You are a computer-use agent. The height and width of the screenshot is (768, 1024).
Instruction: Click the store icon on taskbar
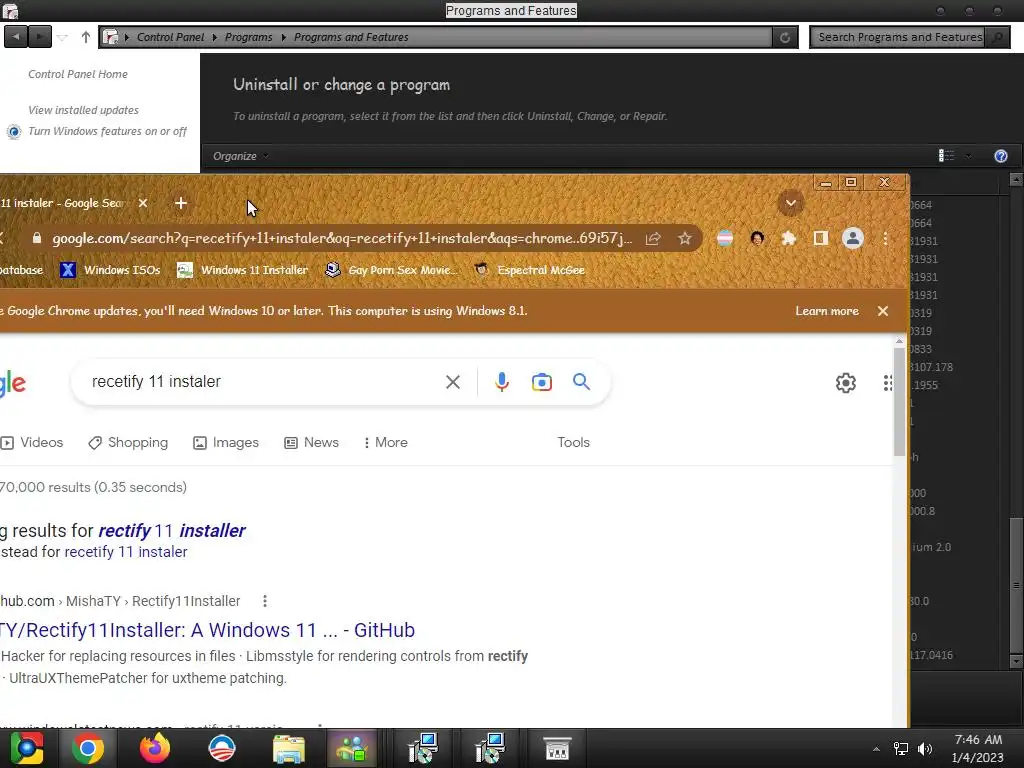click(x=557, y=748)
